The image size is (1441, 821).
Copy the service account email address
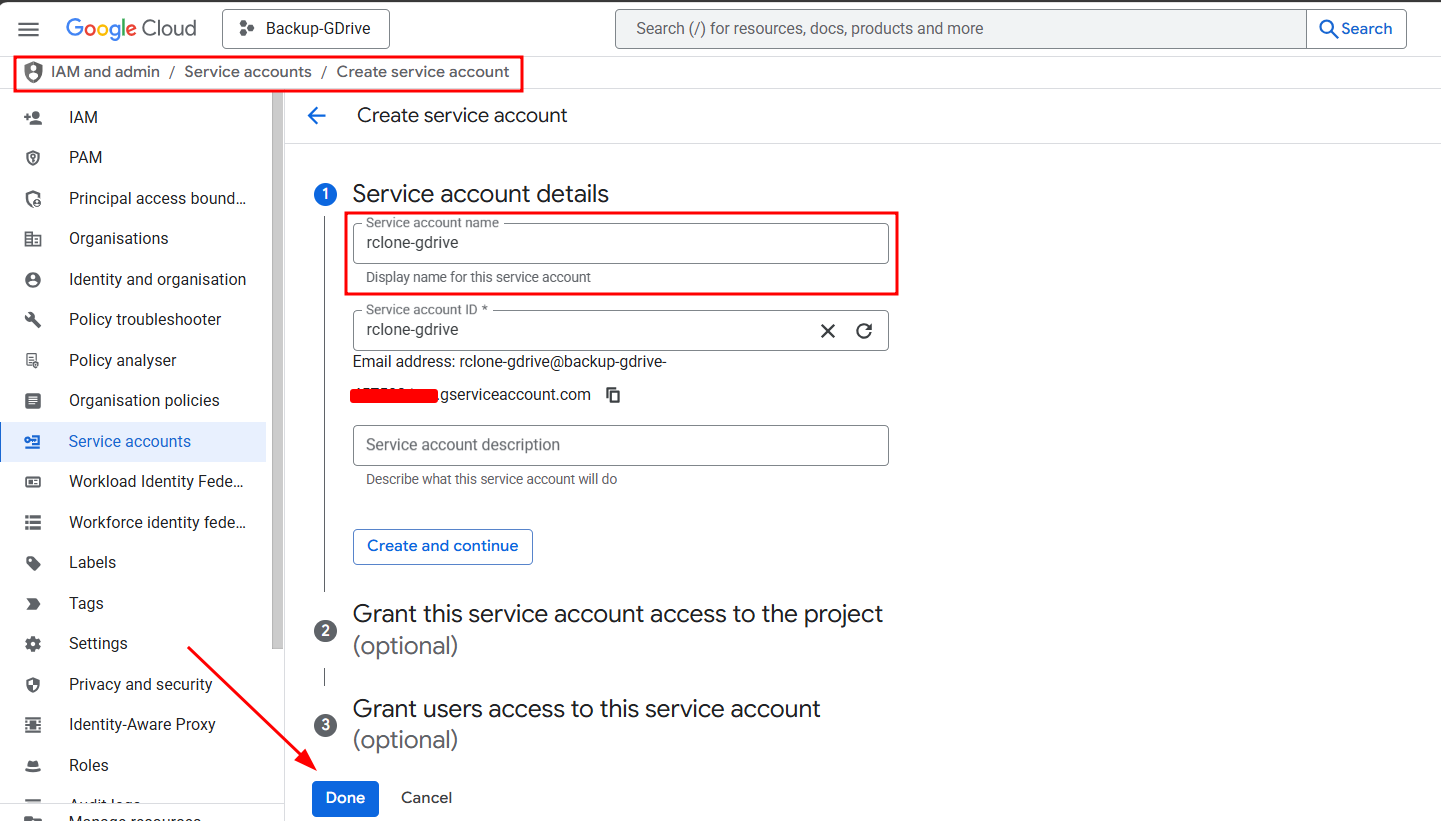pyautogui.click(x=613, y=395)
